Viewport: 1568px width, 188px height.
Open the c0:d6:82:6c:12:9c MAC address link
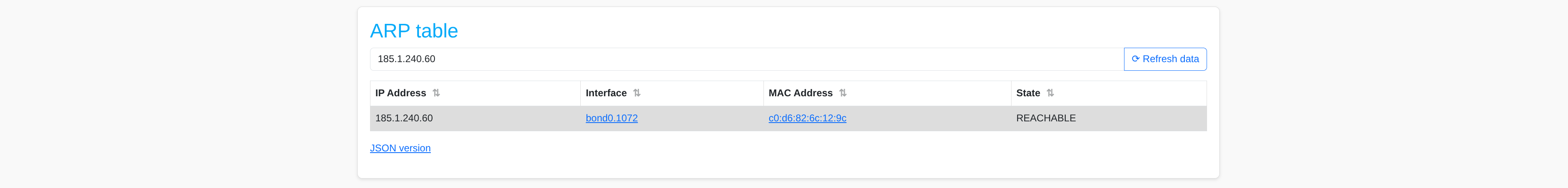807,118
